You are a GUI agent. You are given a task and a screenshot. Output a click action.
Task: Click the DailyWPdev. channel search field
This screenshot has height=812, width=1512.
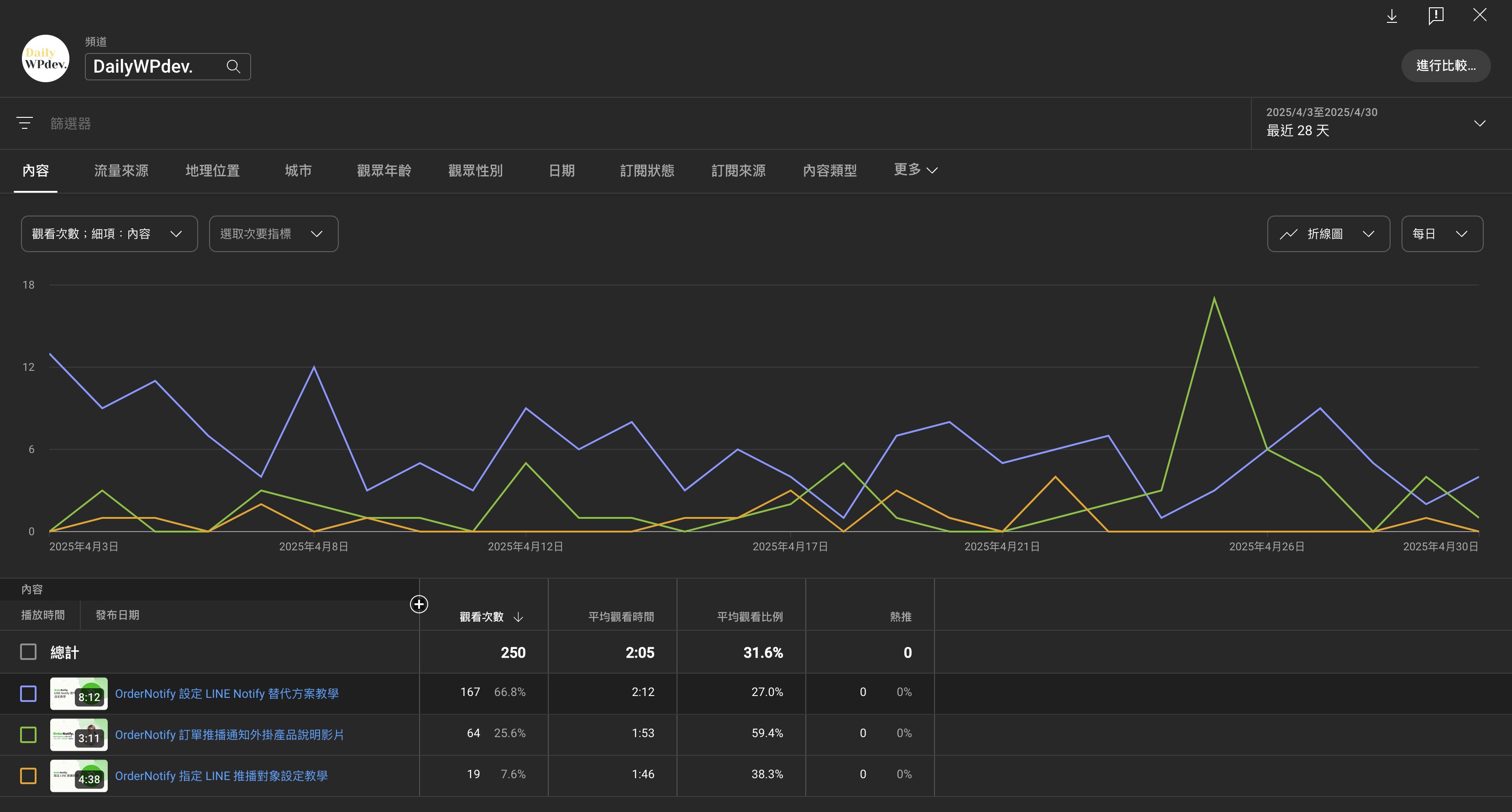point(168,66)
